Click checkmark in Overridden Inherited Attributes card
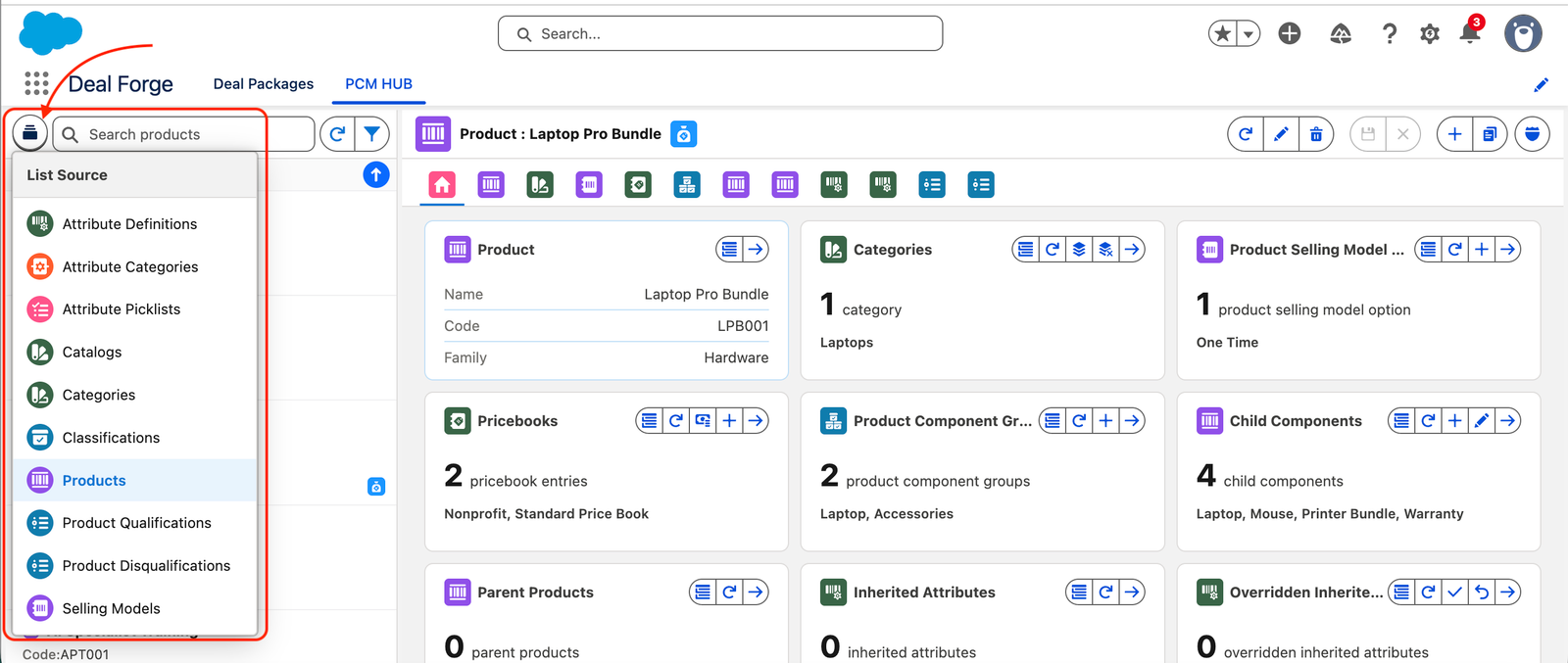Viewport: 1568px width, 663px height. [1455, 592]
